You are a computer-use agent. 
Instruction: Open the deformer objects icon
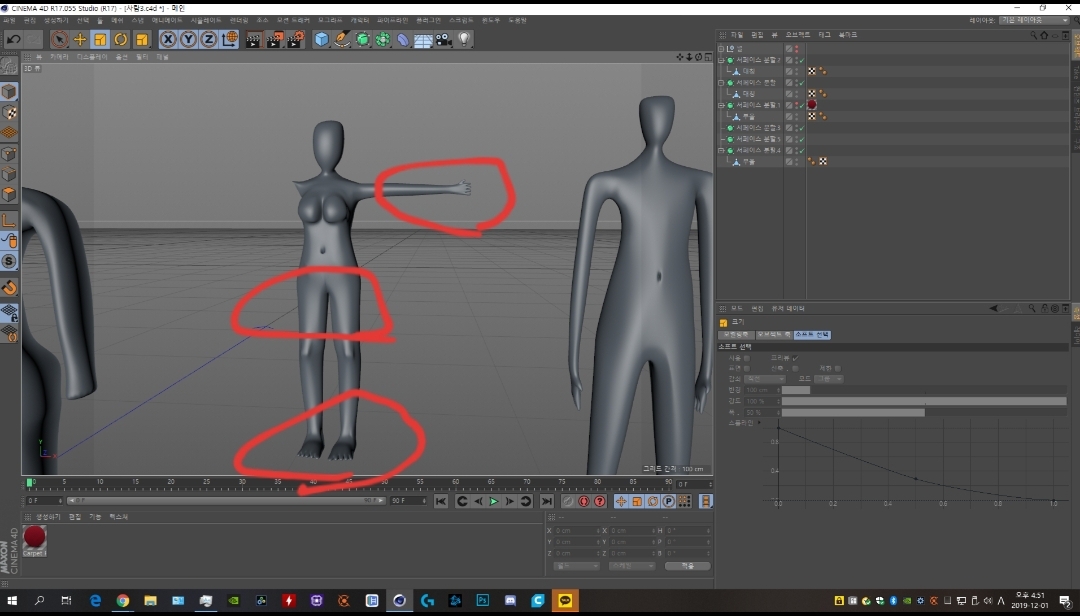tap(403, 39)
